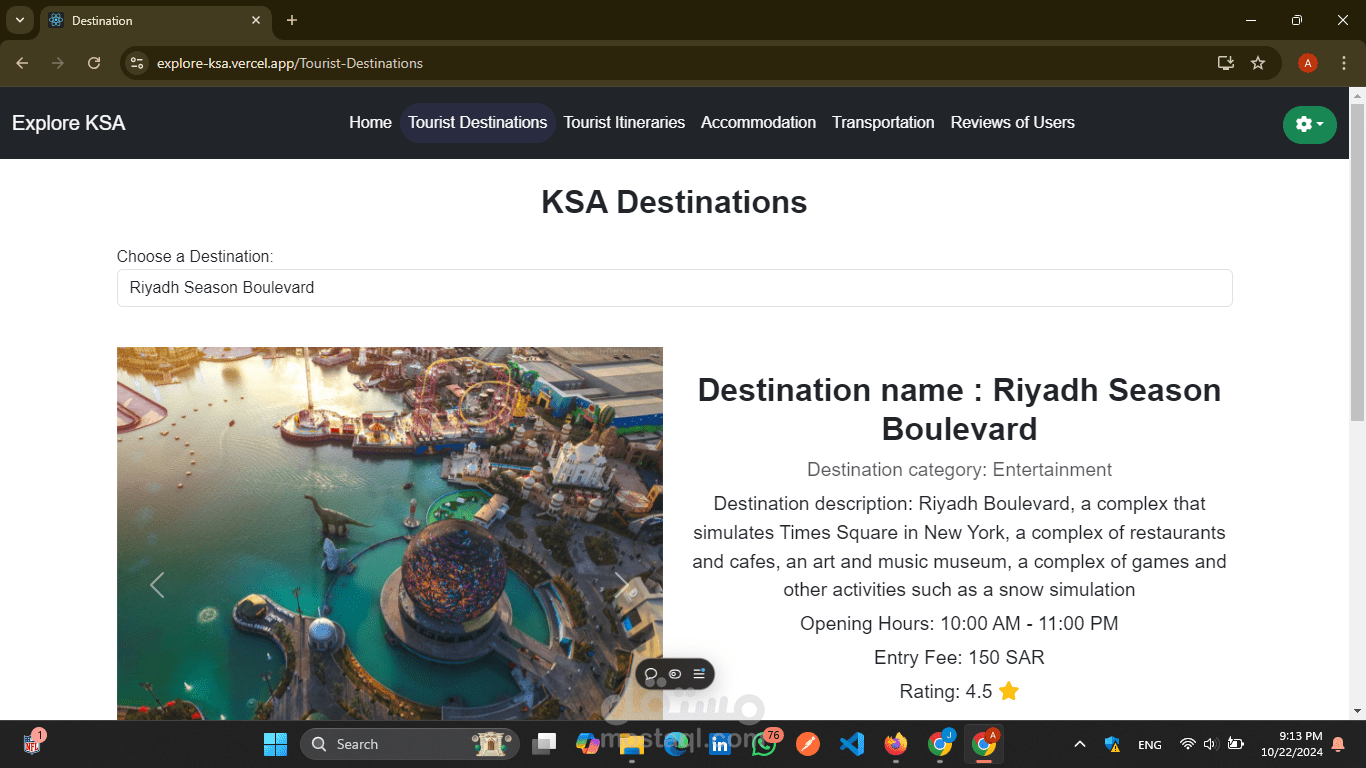The width and height of the screenshot is (1366, 768).
Task: Focus the address bar URL
Action: pos(290,63)
